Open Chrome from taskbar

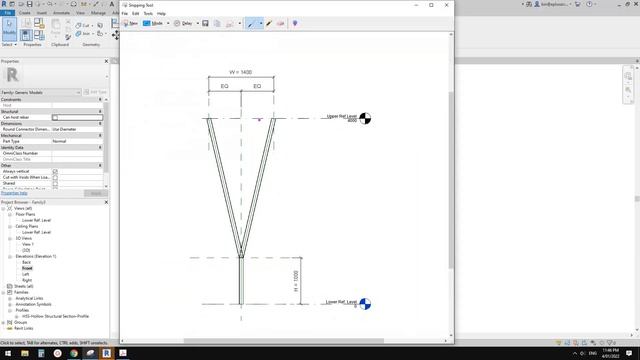click(x=74, y=353)
